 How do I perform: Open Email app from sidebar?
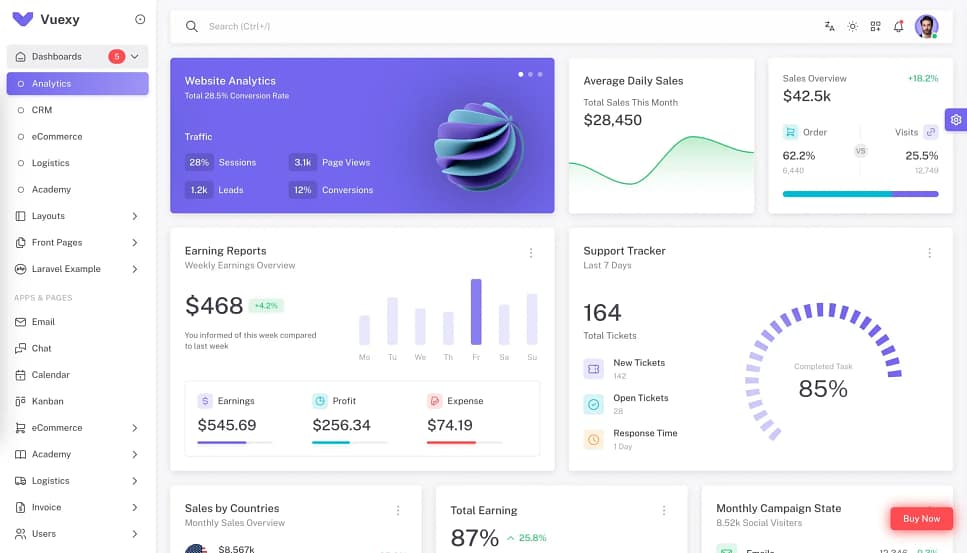43,322
